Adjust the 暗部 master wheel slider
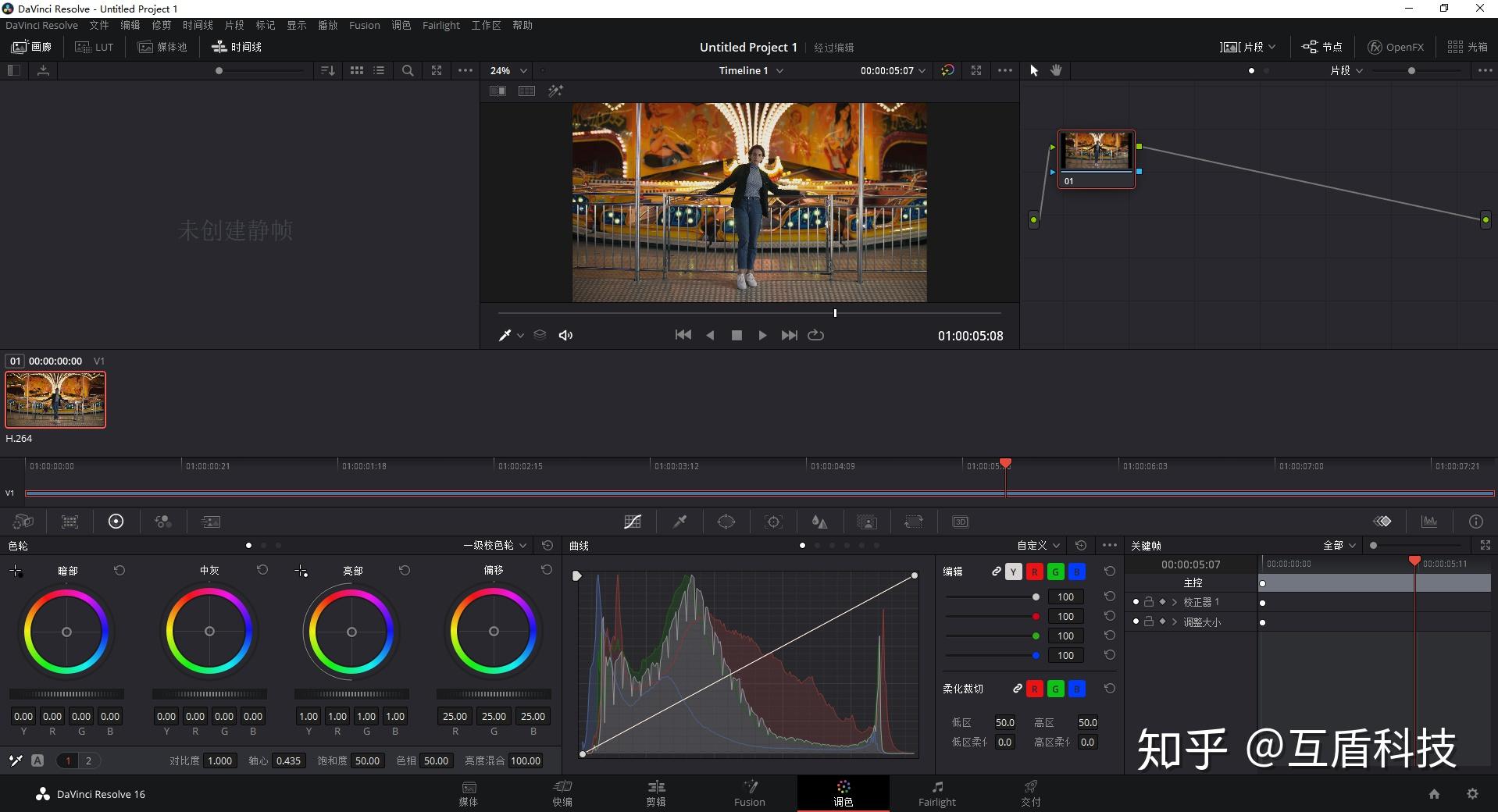Image resolution: width=1498 pixels, height=812 pixels. tap(66, 693)
